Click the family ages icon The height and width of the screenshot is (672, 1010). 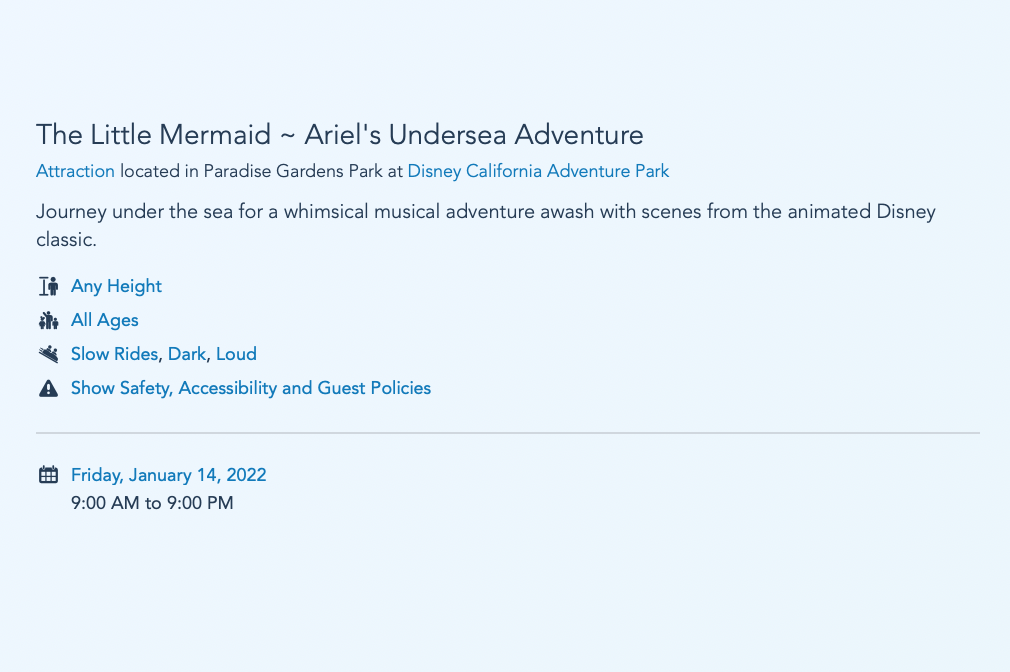(48, 321)
